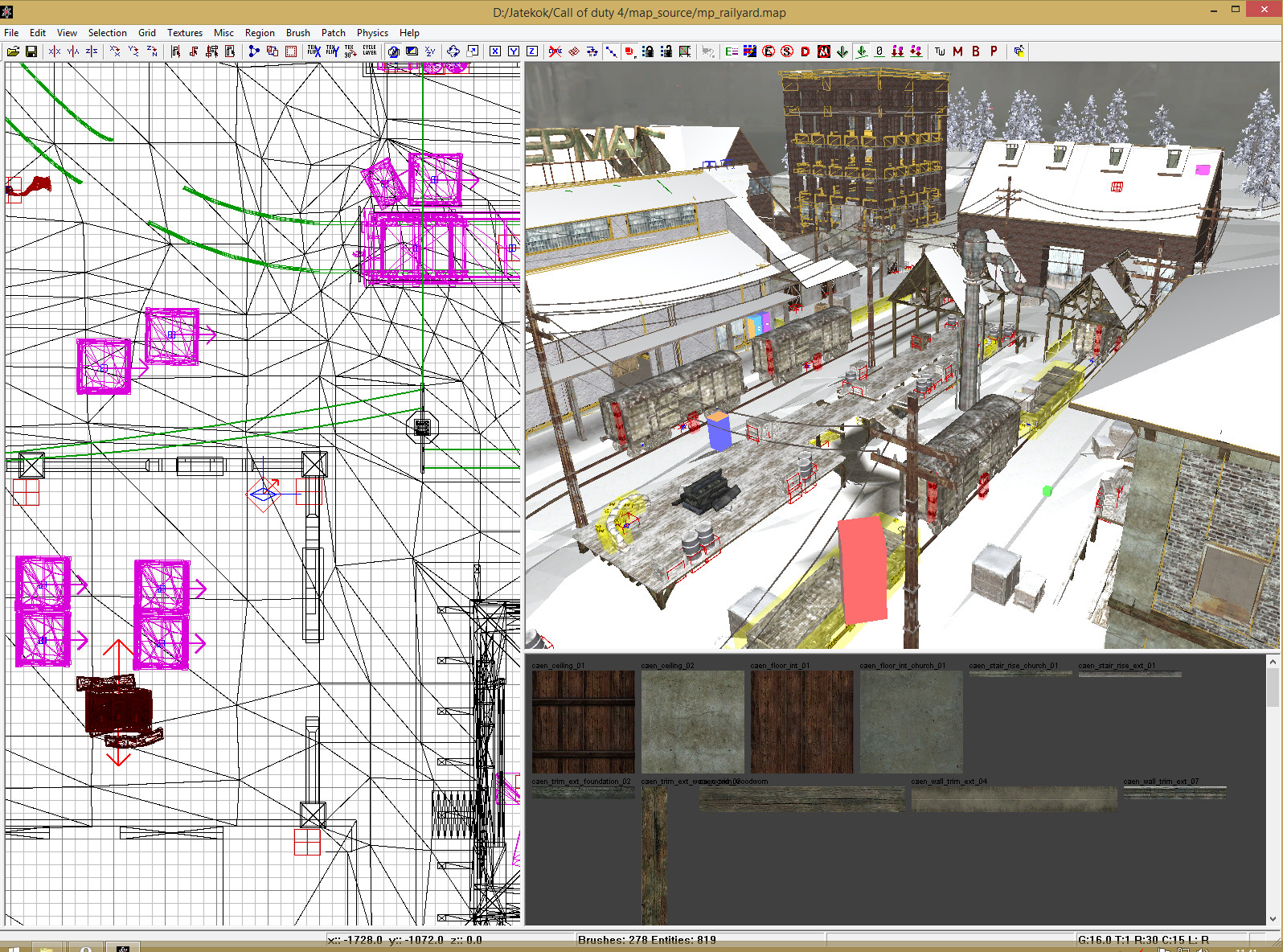
Task: Click the XYZ cycle view icon
Action: (430, 51)
